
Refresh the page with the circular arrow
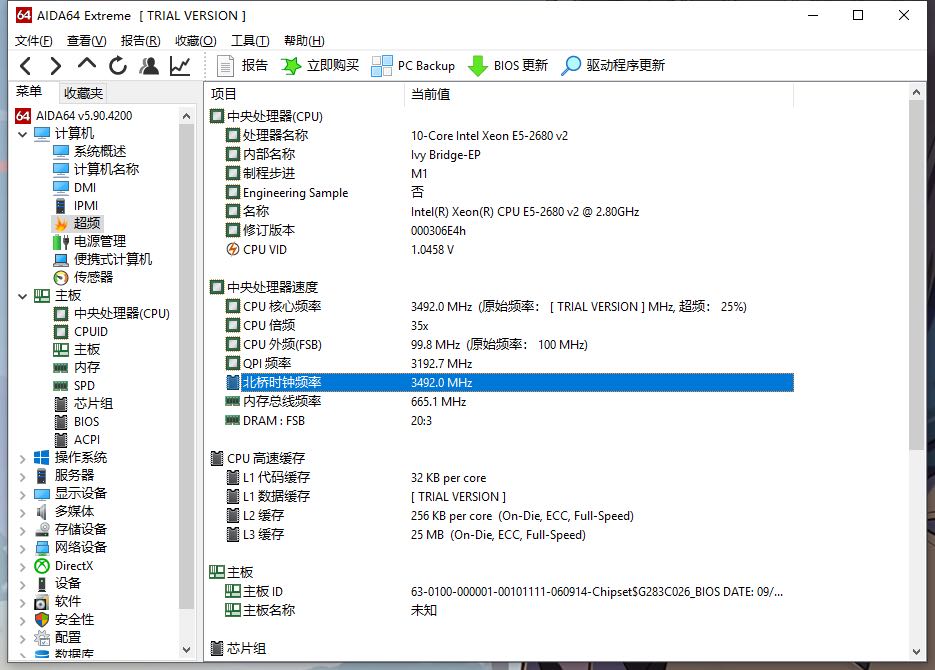(x=118, y=66)
